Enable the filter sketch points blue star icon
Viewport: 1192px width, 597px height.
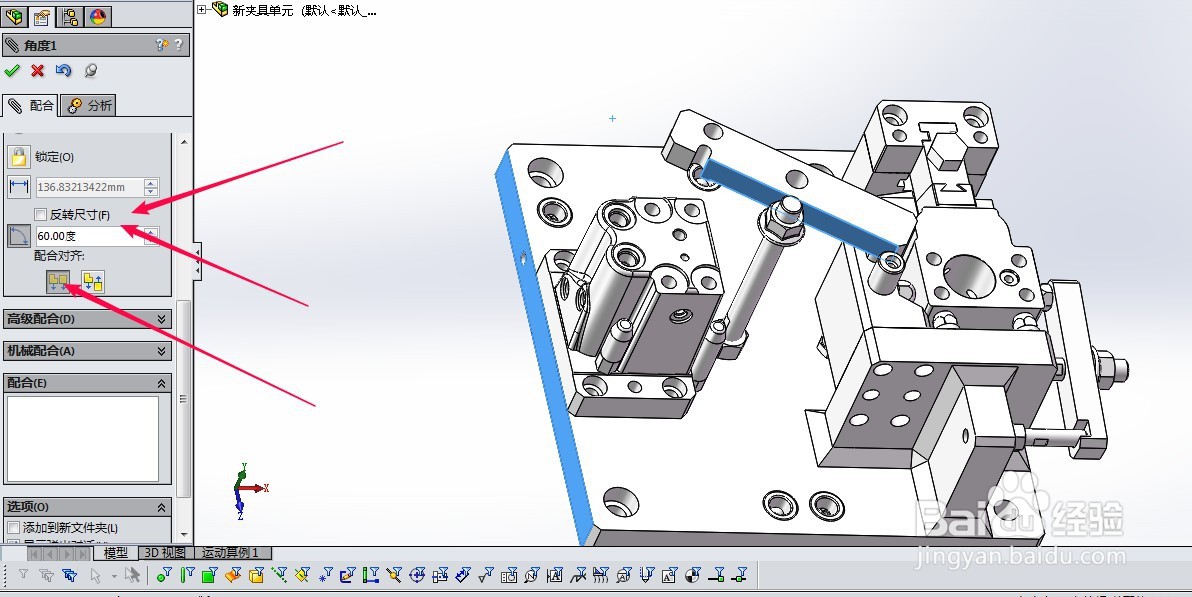[325, 575]
